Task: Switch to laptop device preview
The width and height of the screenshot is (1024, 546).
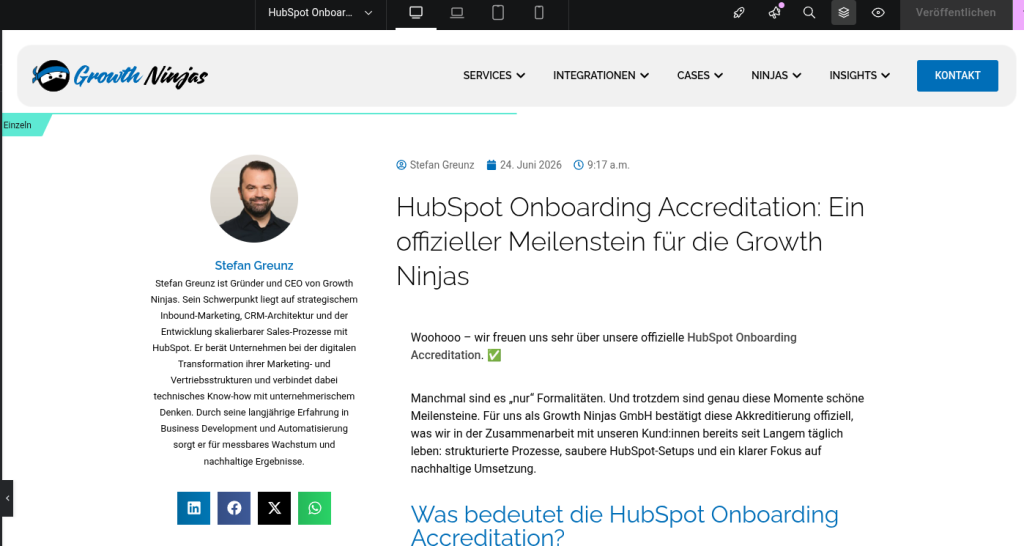Action: pos(457,12)
